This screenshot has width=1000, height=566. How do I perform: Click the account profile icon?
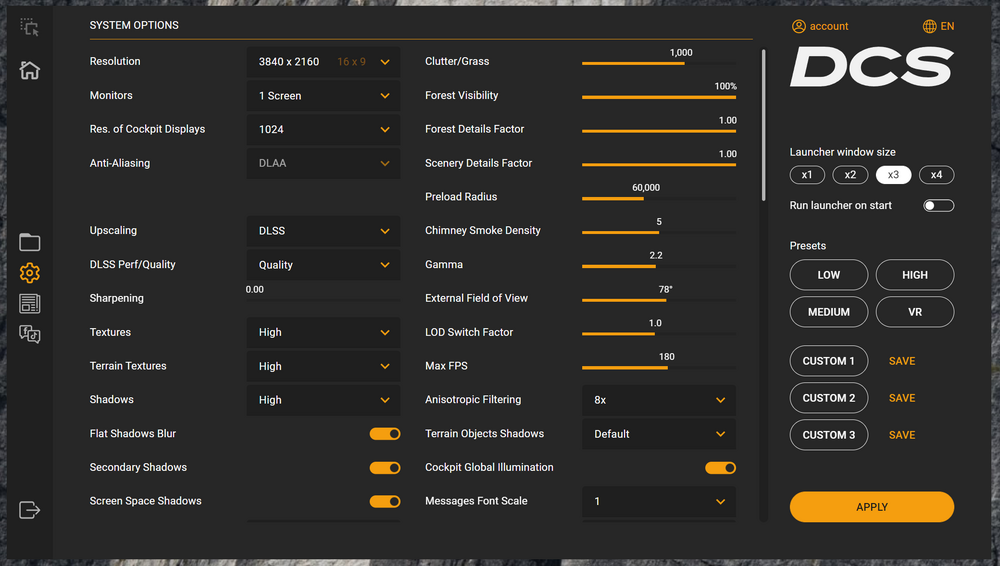pos(799,26)
